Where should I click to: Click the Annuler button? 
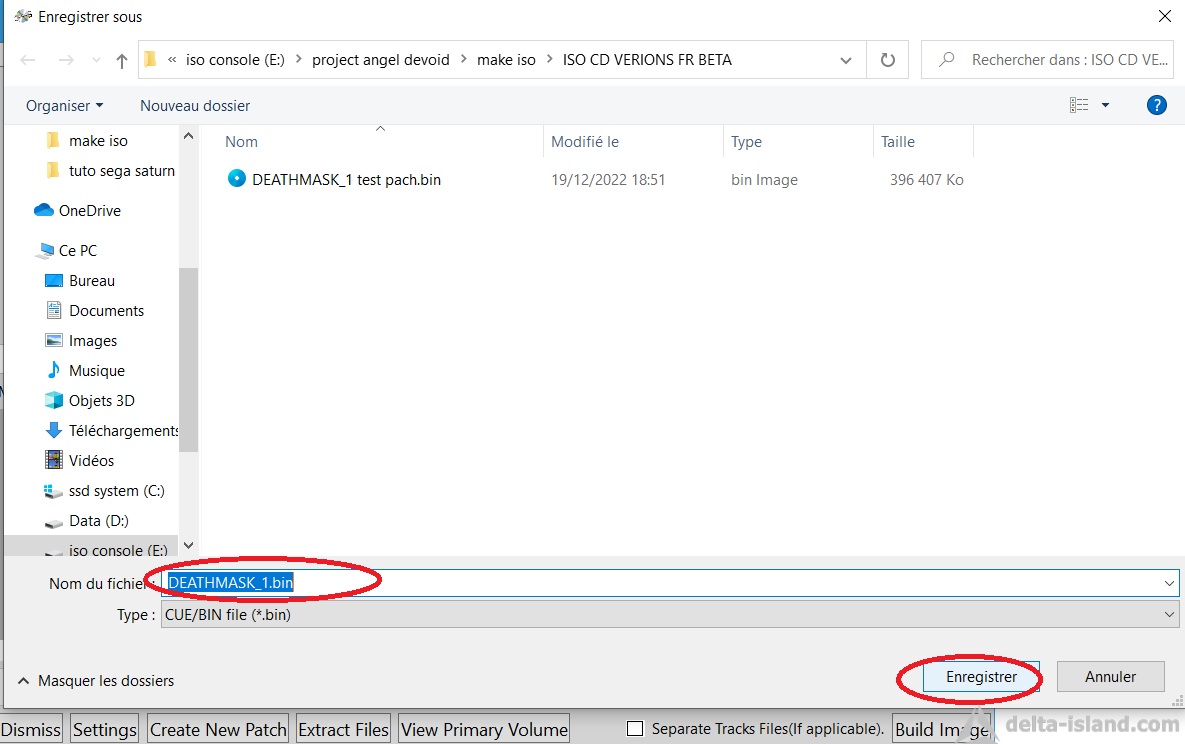(1110, 677)
